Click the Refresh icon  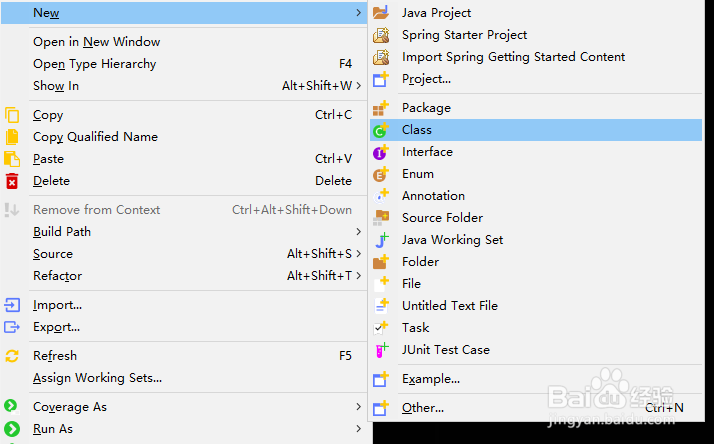coord(12,356)
